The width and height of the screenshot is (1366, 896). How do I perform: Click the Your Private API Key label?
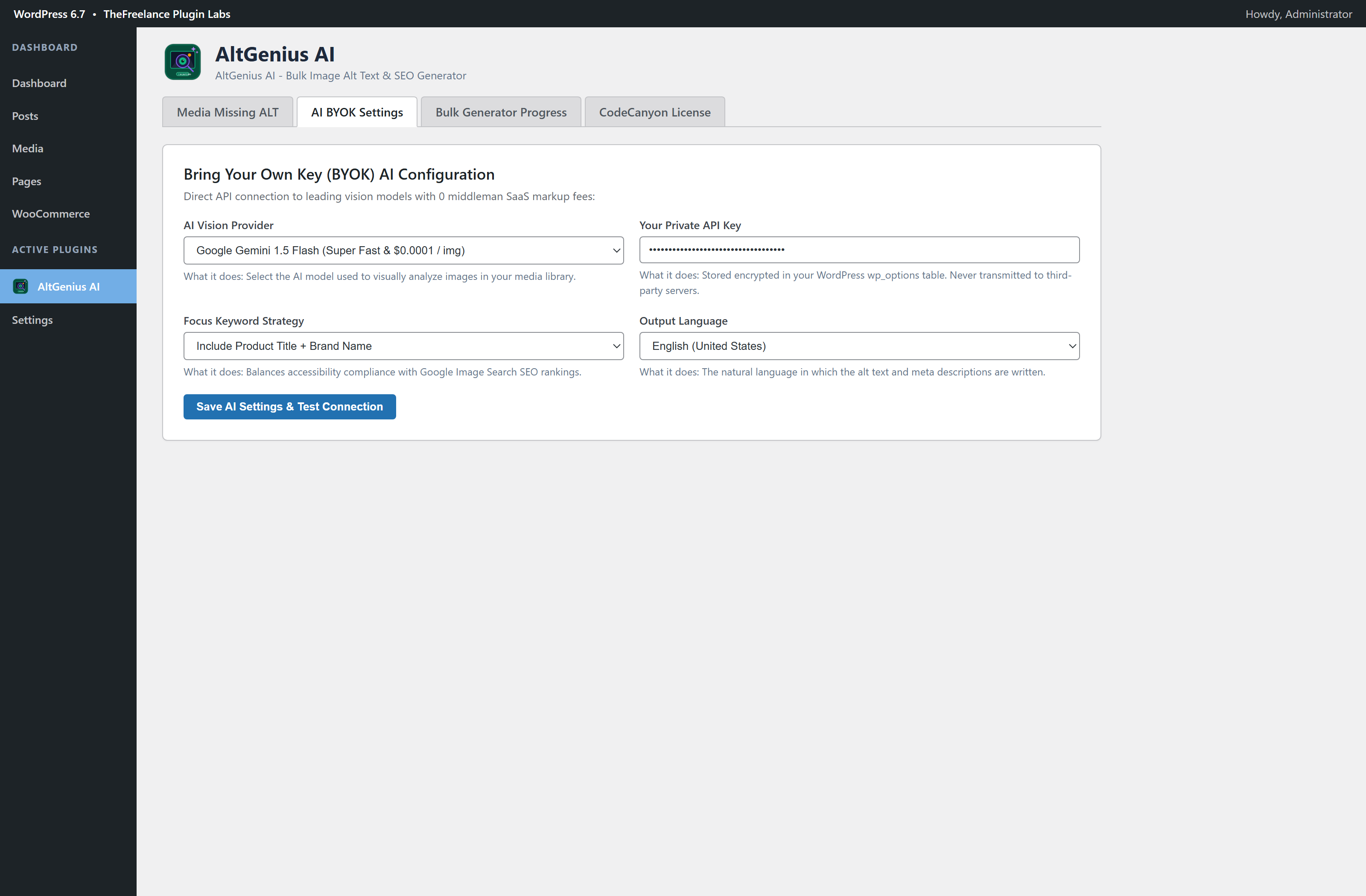[690, 225]
